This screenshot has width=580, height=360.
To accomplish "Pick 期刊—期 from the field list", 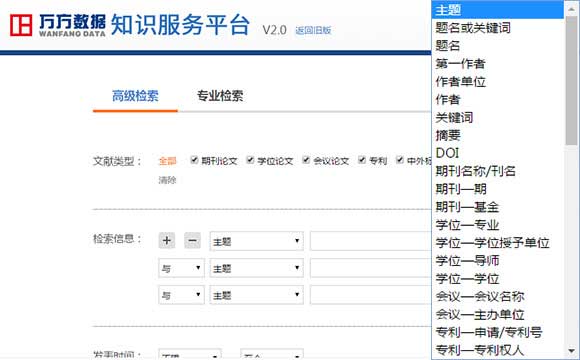I will coord(498,189).
